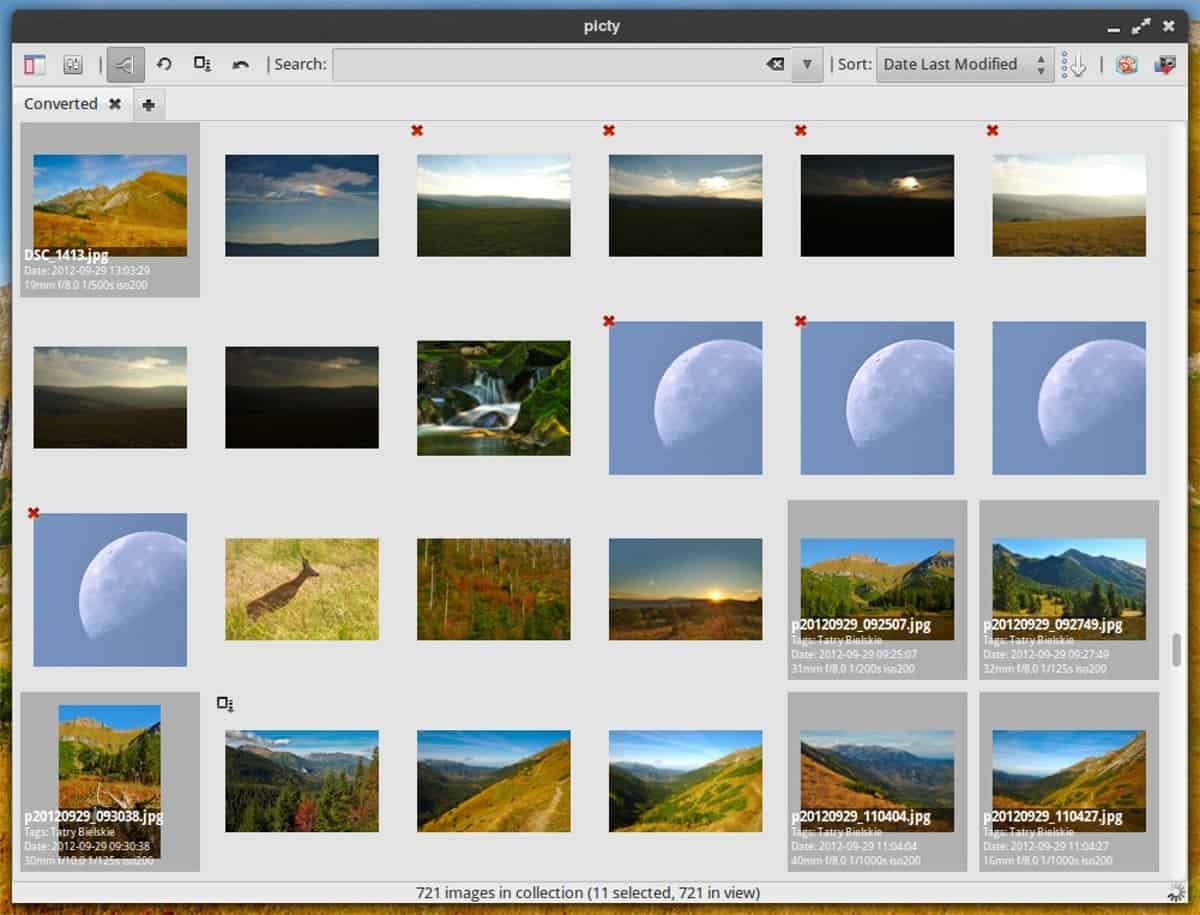Add a new tab with plus button
The image size is (1200, 915).
point(148,105)
